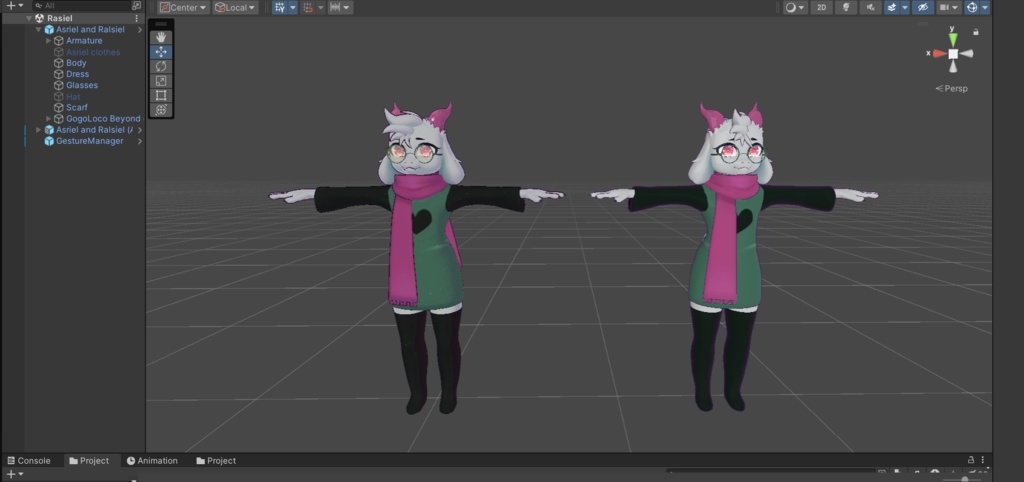This screenshot has height=482, width=1024.
Task: Open the bottom panel kebab menu
Action: (983, 460)
